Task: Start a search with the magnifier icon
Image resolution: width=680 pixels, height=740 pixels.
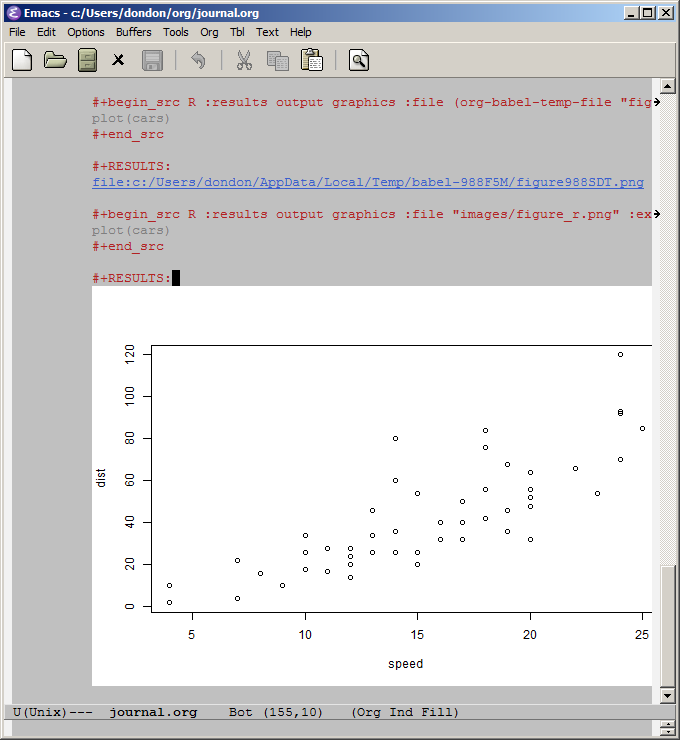Action: (359, 60)
